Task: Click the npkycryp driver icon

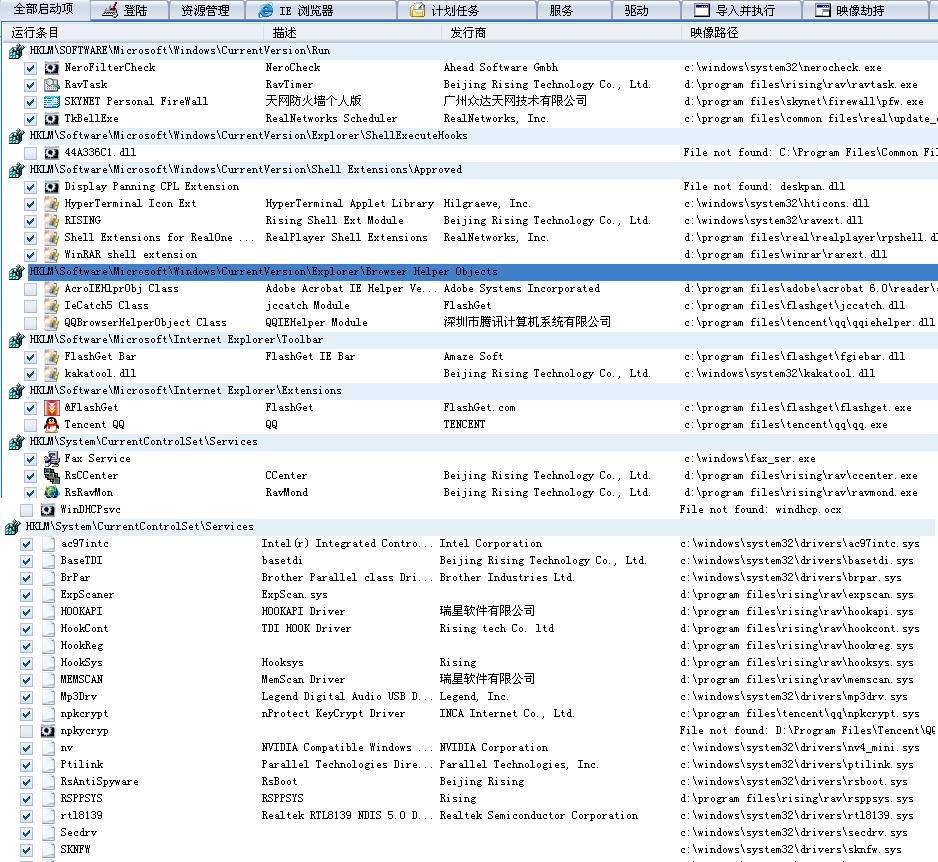Action: click(48, 731)
